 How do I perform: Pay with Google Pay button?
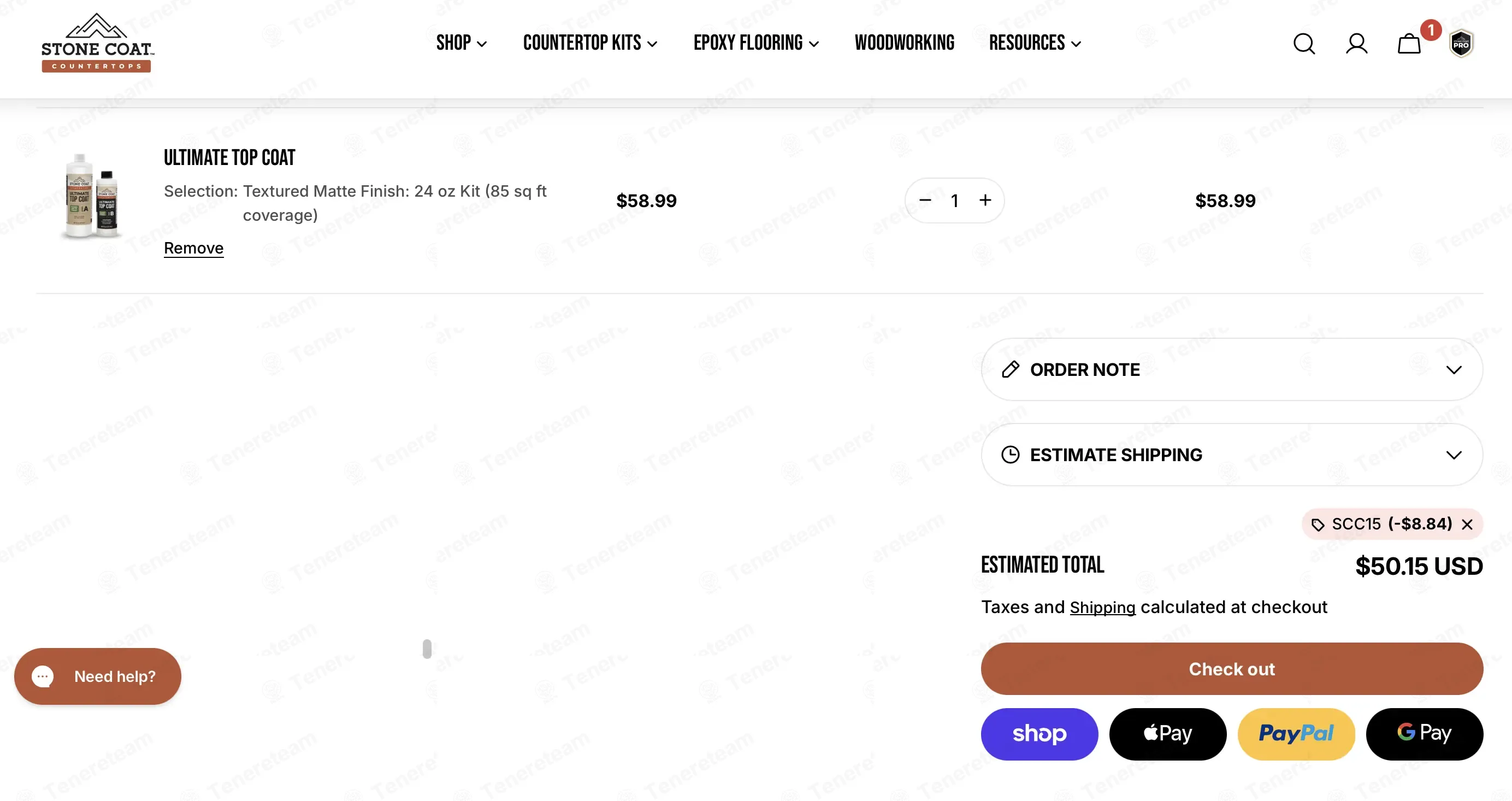[x=1424, y=733]
